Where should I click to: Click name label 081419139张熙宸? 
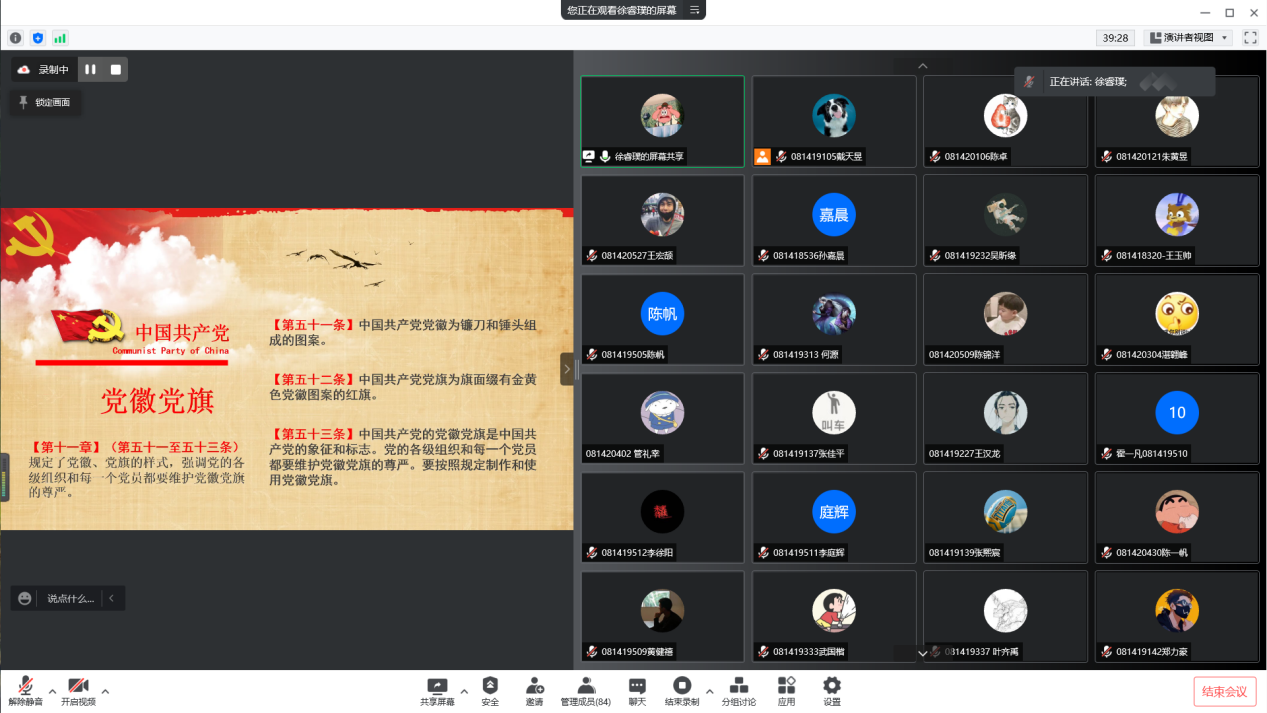tap(965, 553)
